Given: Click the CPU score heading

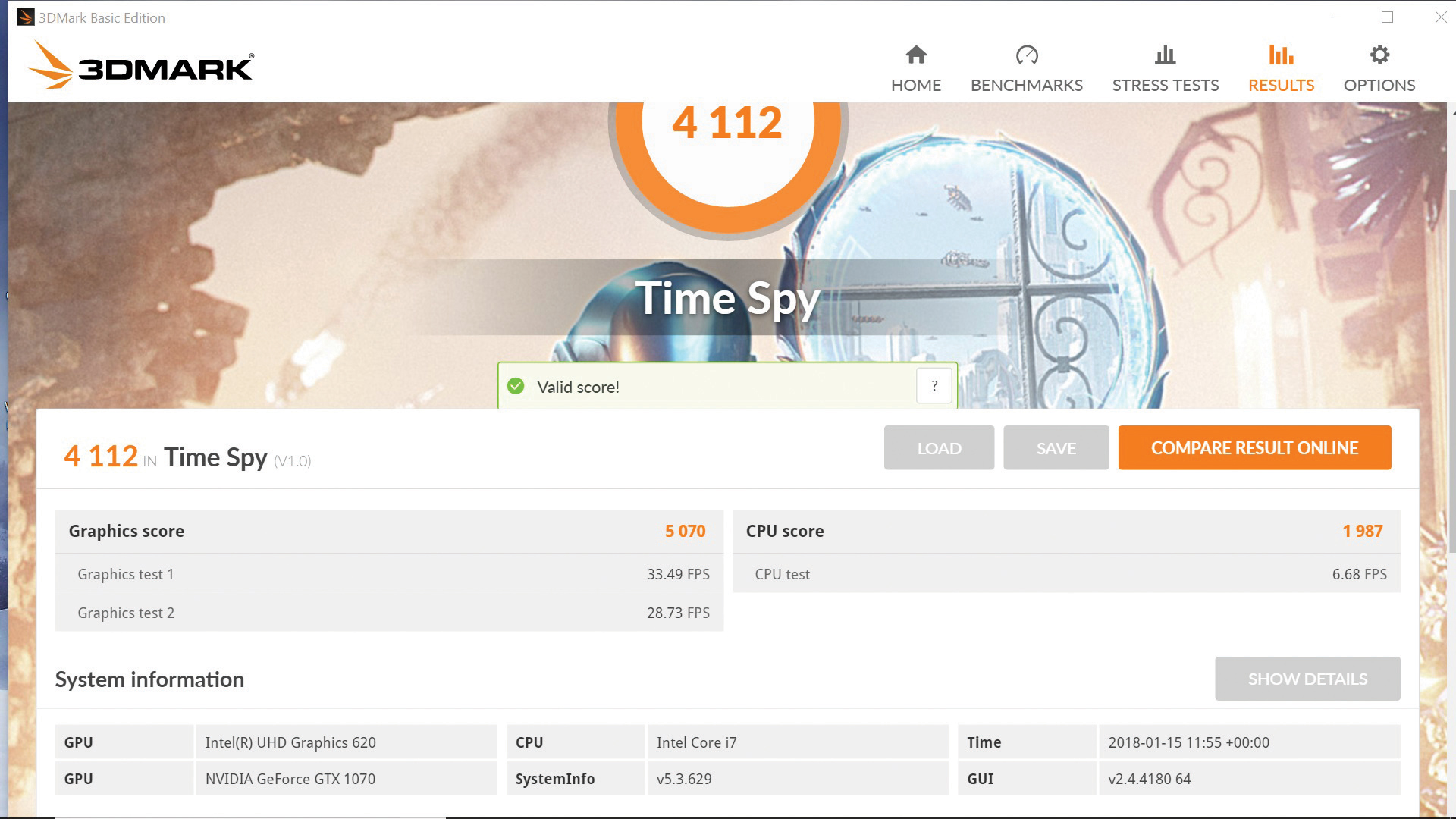Looking at the screenshot, I should tap(785, 531).
